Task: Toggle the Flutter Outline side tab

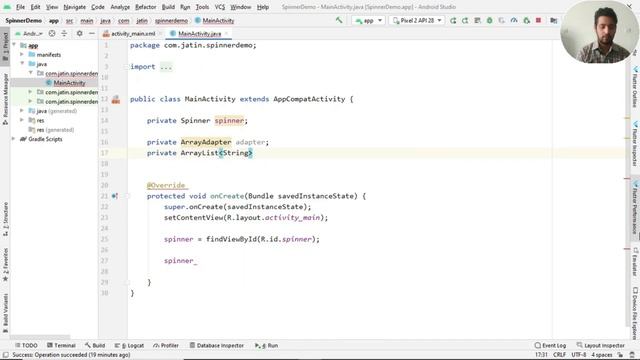Action: pyautogui.click(x=635, y=87)
